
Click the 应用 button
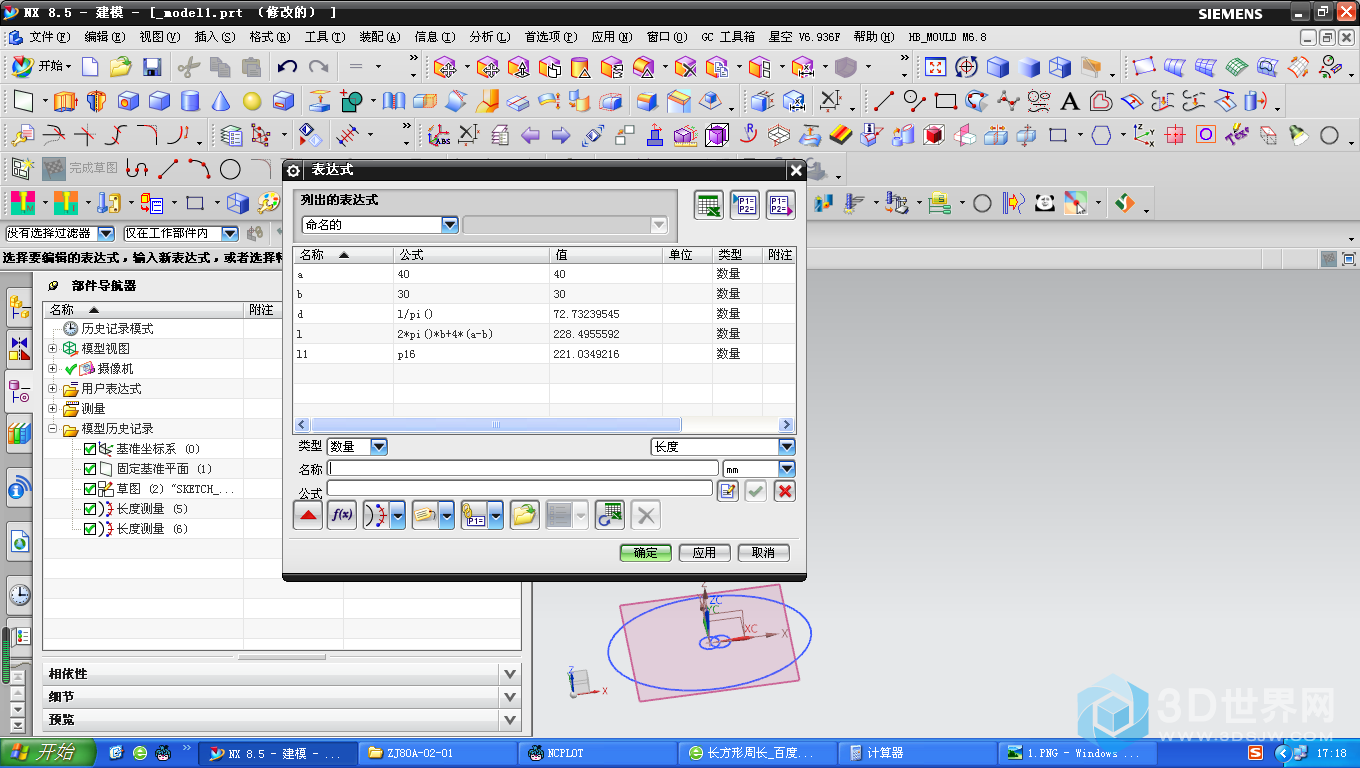(x=704, y=553)
